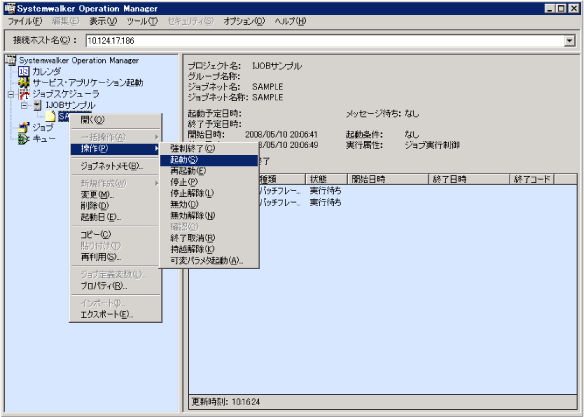Select 停止(P) in the submenu
Image resolution: width=584 pixels, height=417 pixels.
tap(209, 182)
